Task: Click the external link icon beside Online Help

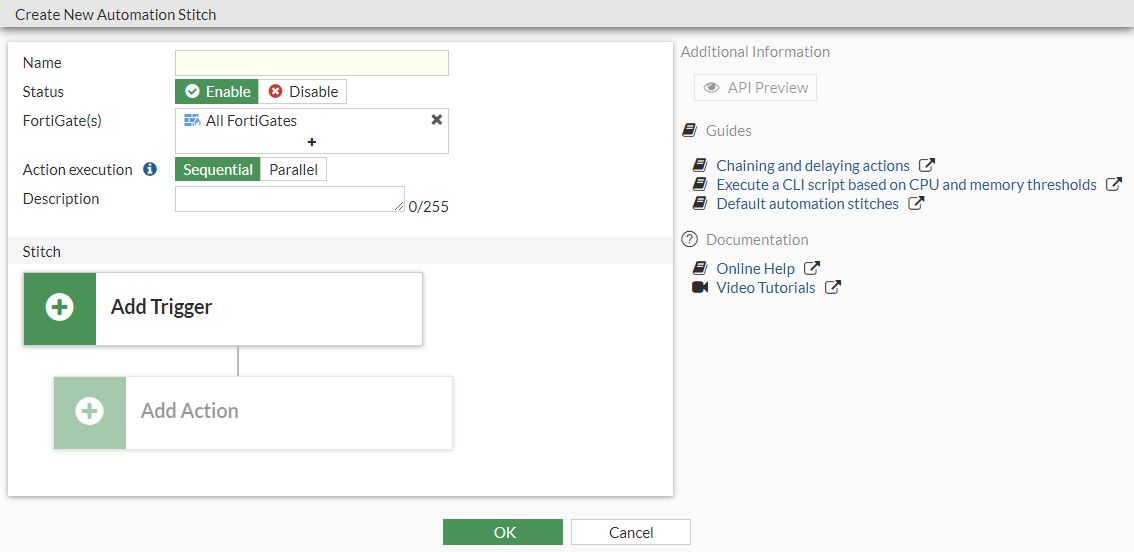Action: coord(812,269)
